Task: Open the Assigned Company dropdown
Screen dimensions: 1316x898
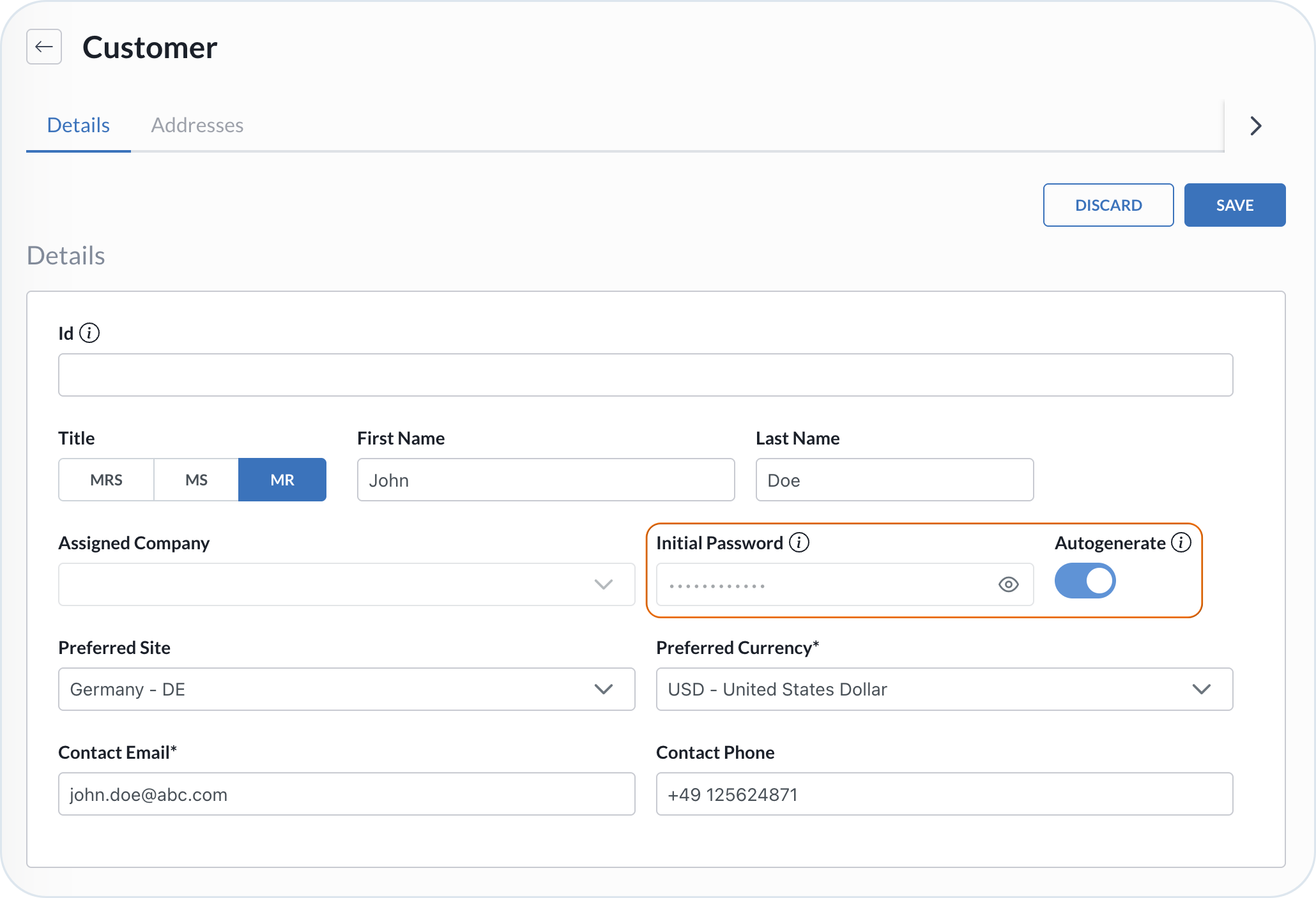Action: click(346, 584)
